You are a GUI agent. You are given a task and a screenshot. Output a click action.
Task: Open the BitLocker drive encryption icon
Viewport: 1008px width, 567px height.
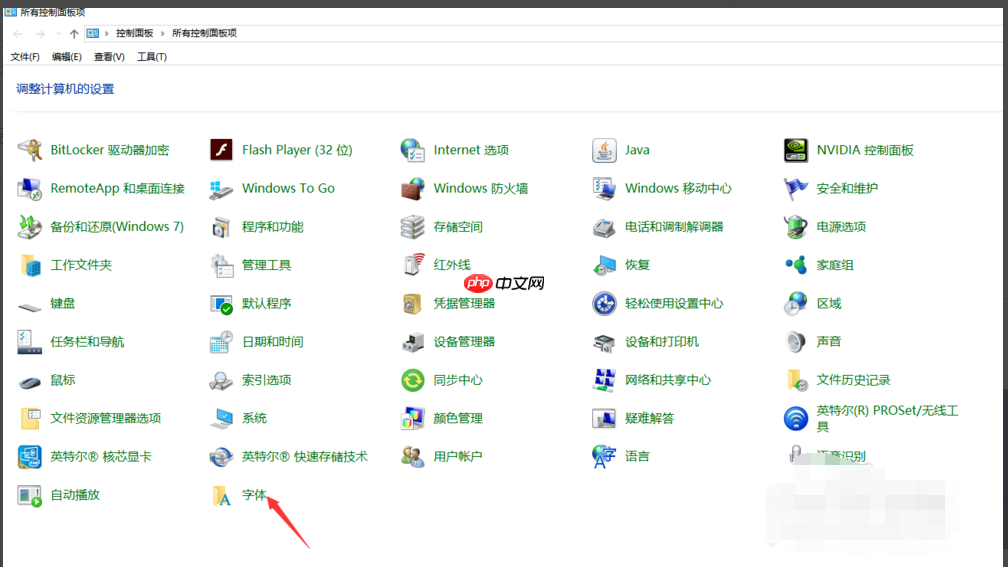(x=30, y=150)
